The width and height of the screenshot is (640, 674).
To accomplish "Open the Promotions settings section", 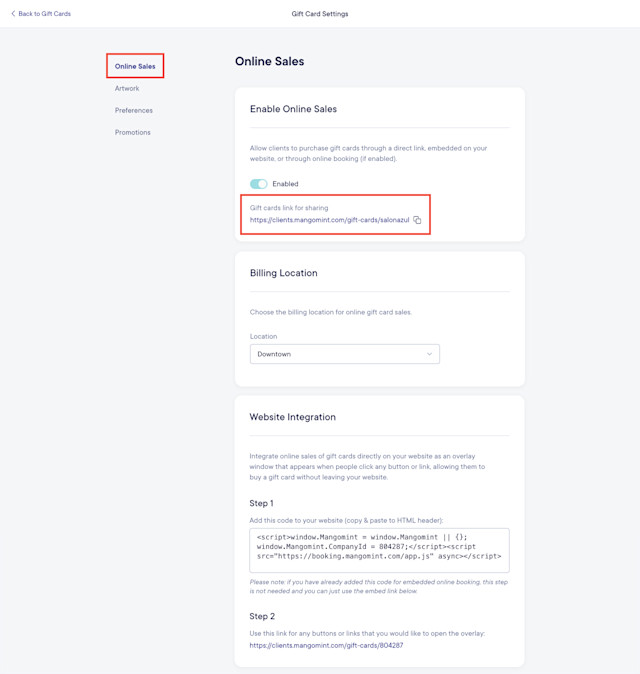I will [x=132, y=132].
